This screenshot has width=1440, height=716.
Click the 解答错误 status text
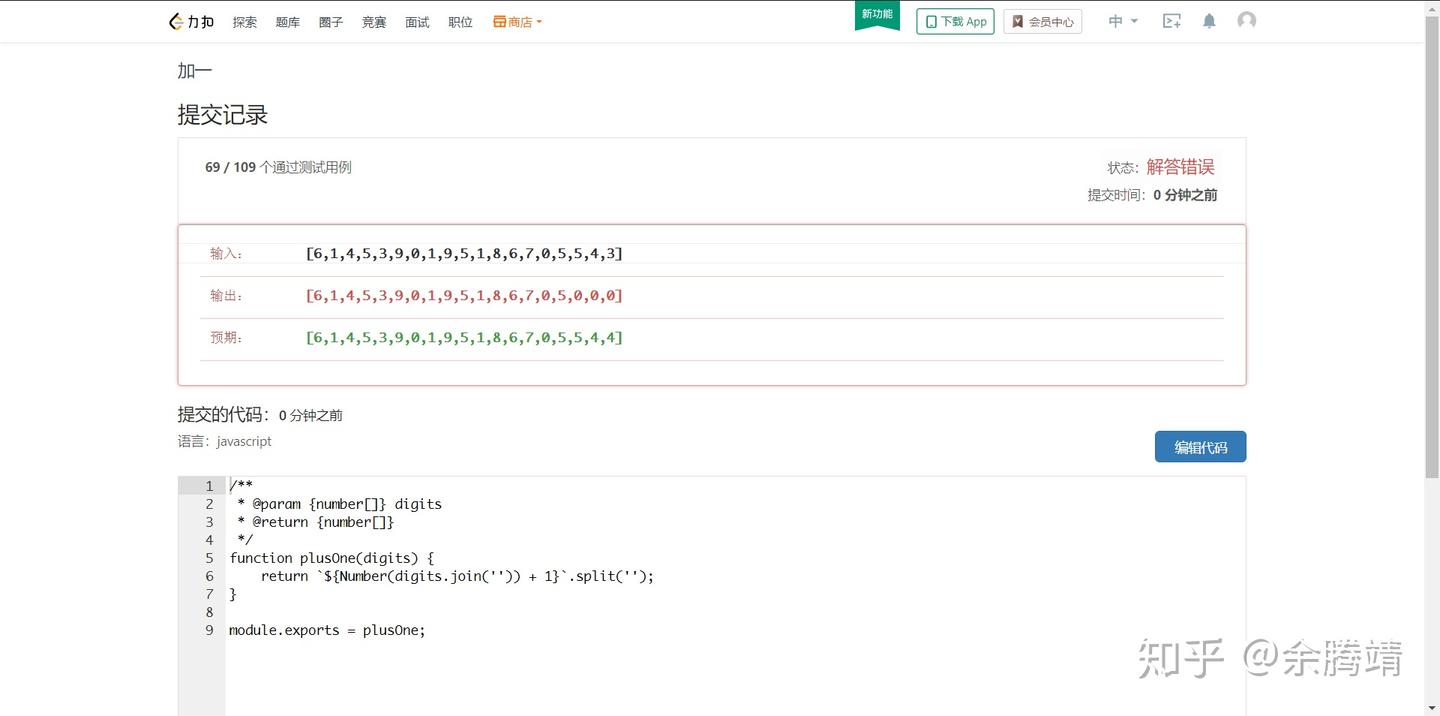click(1181, 167)
